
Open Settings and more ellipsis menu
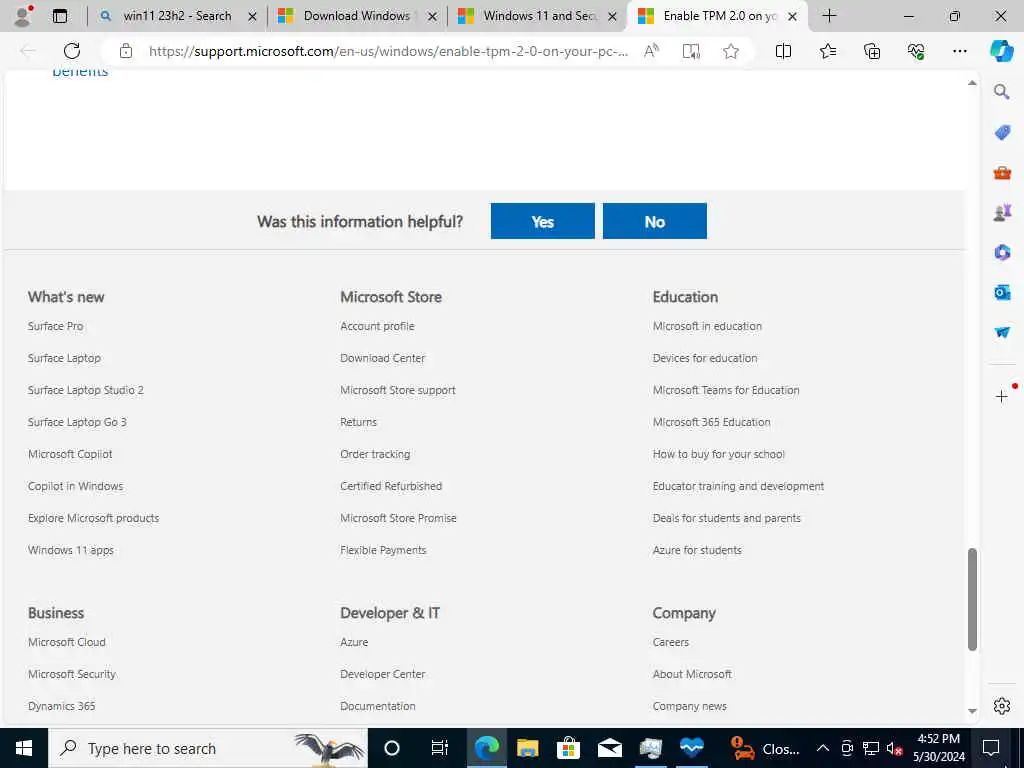click(959, 51)
